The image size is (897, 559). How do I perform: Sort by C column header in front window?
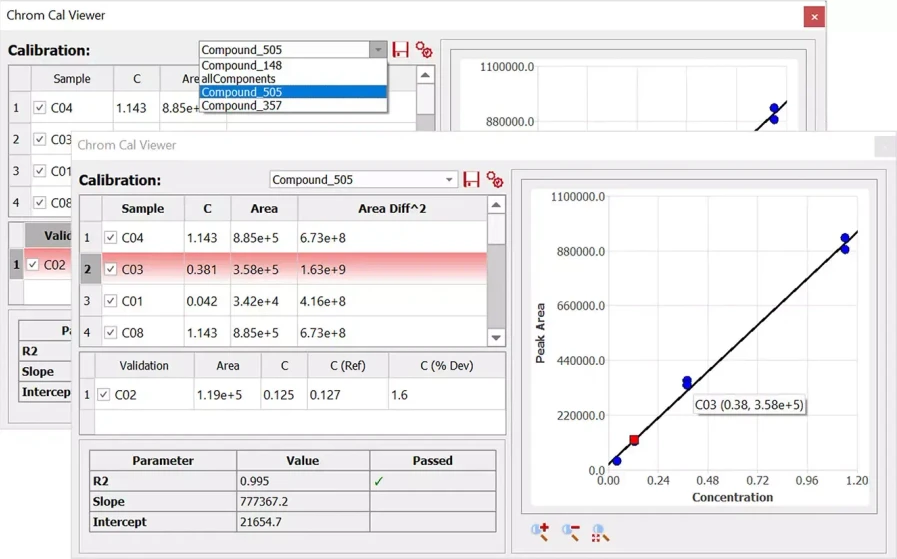coord(208,209)
